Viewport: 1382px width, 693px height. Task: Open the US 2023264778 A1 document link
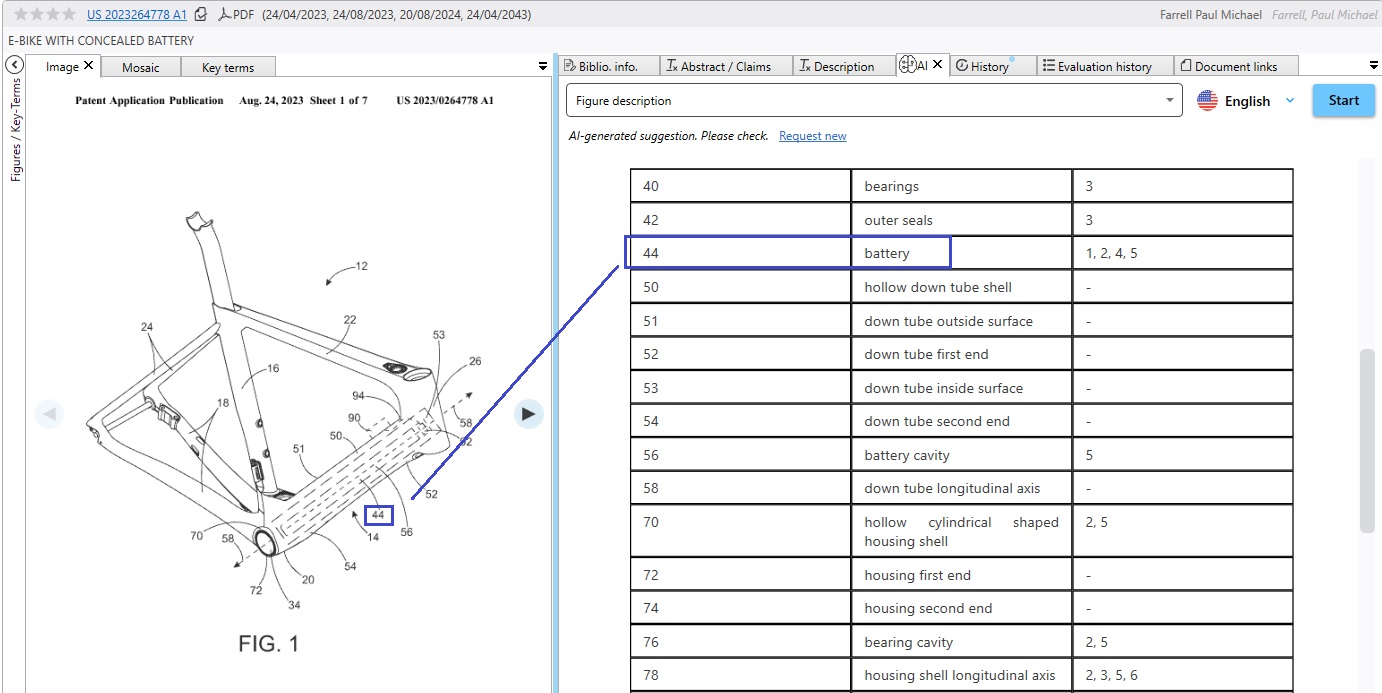136,15
